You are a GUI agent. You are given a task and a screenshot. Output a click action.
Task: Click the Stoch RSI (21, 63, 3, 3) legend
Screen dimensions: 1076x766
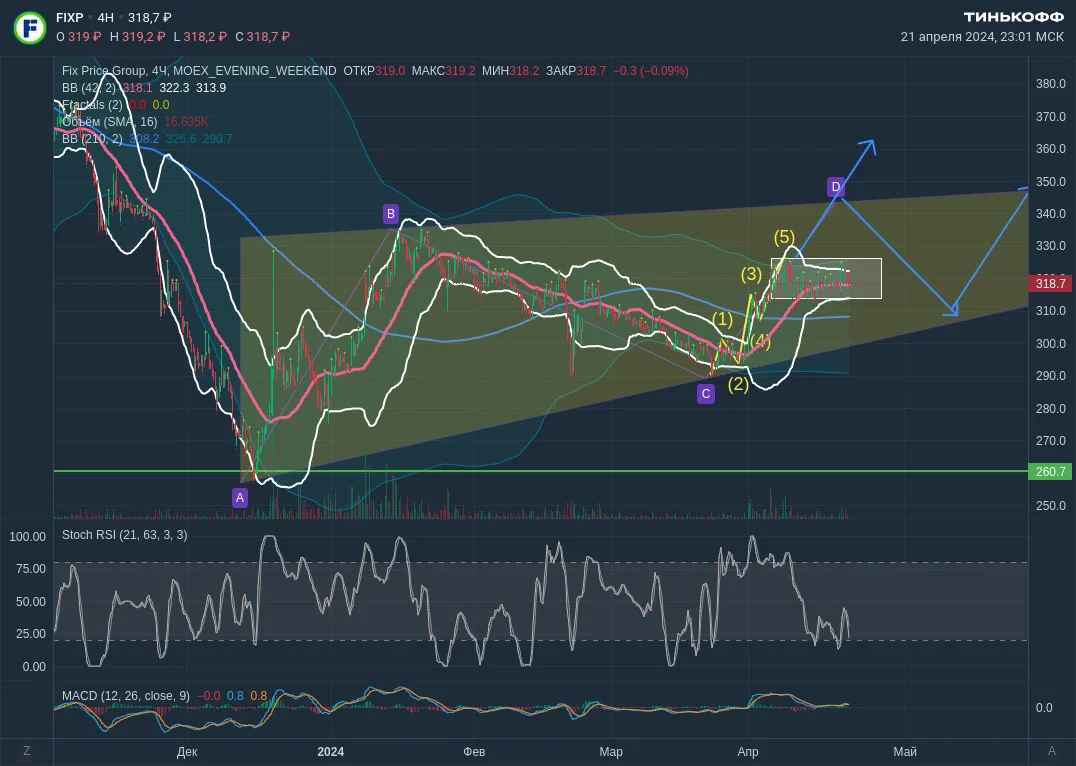[124, 535]
